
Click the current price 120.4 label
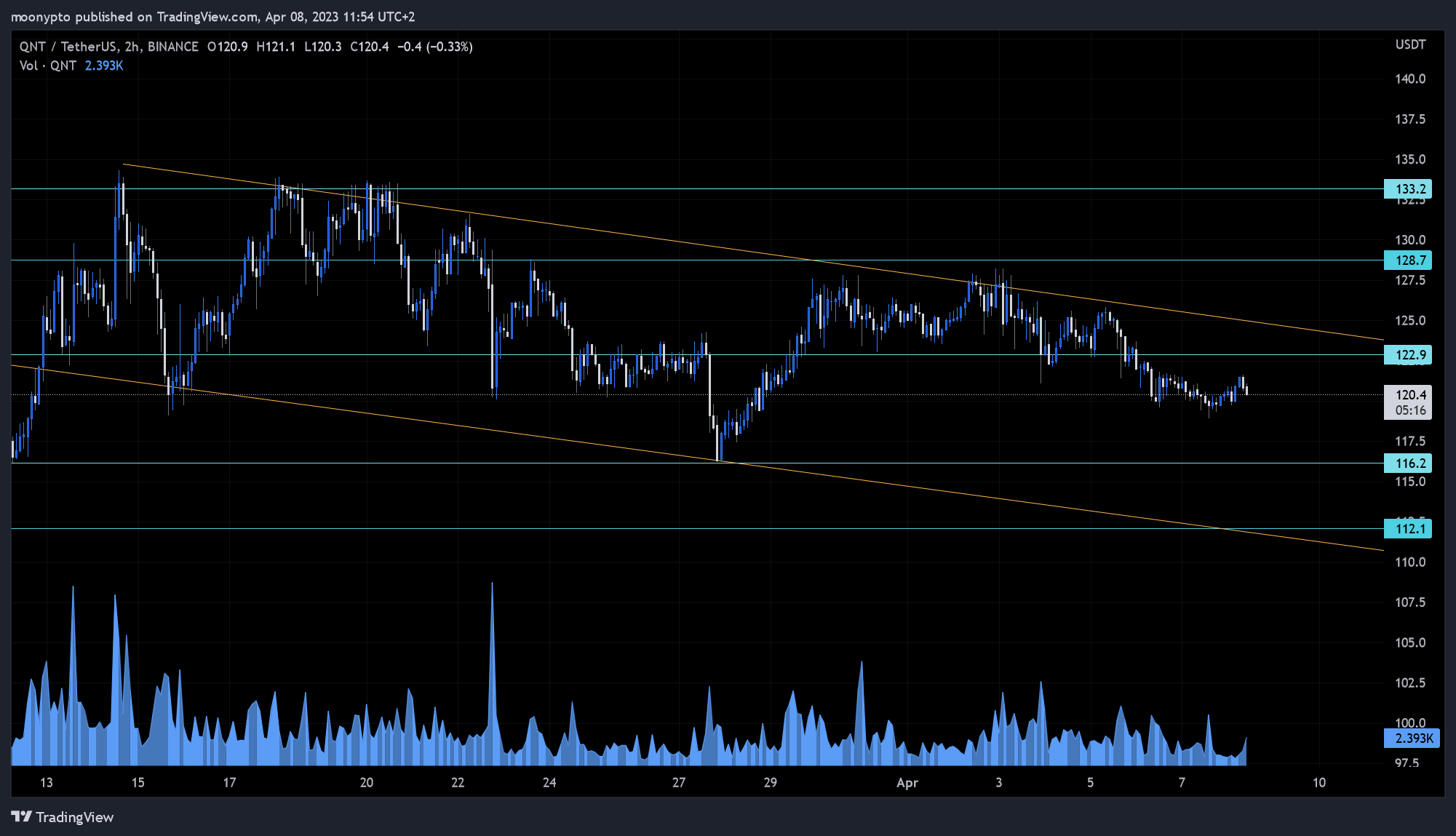pos(1408,402)
